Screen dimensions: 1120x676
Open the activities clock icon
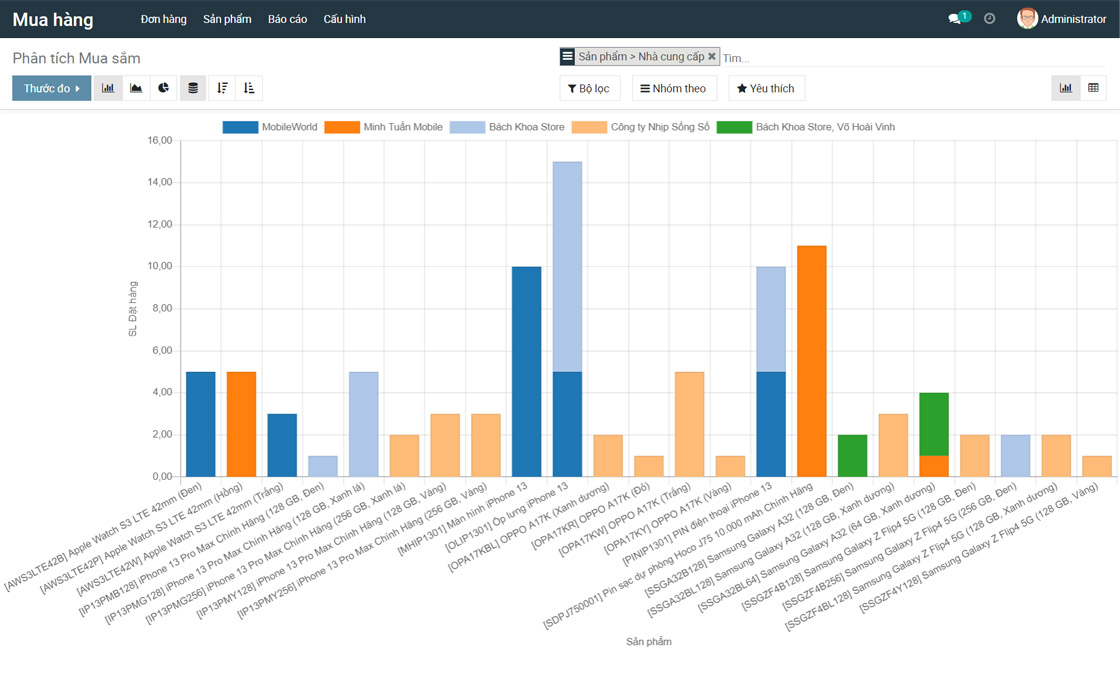tap(989, 19)
